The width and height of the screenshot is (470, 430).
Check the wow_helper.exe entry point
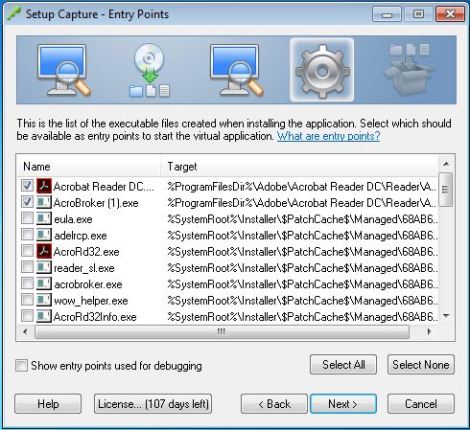point(27,300)
